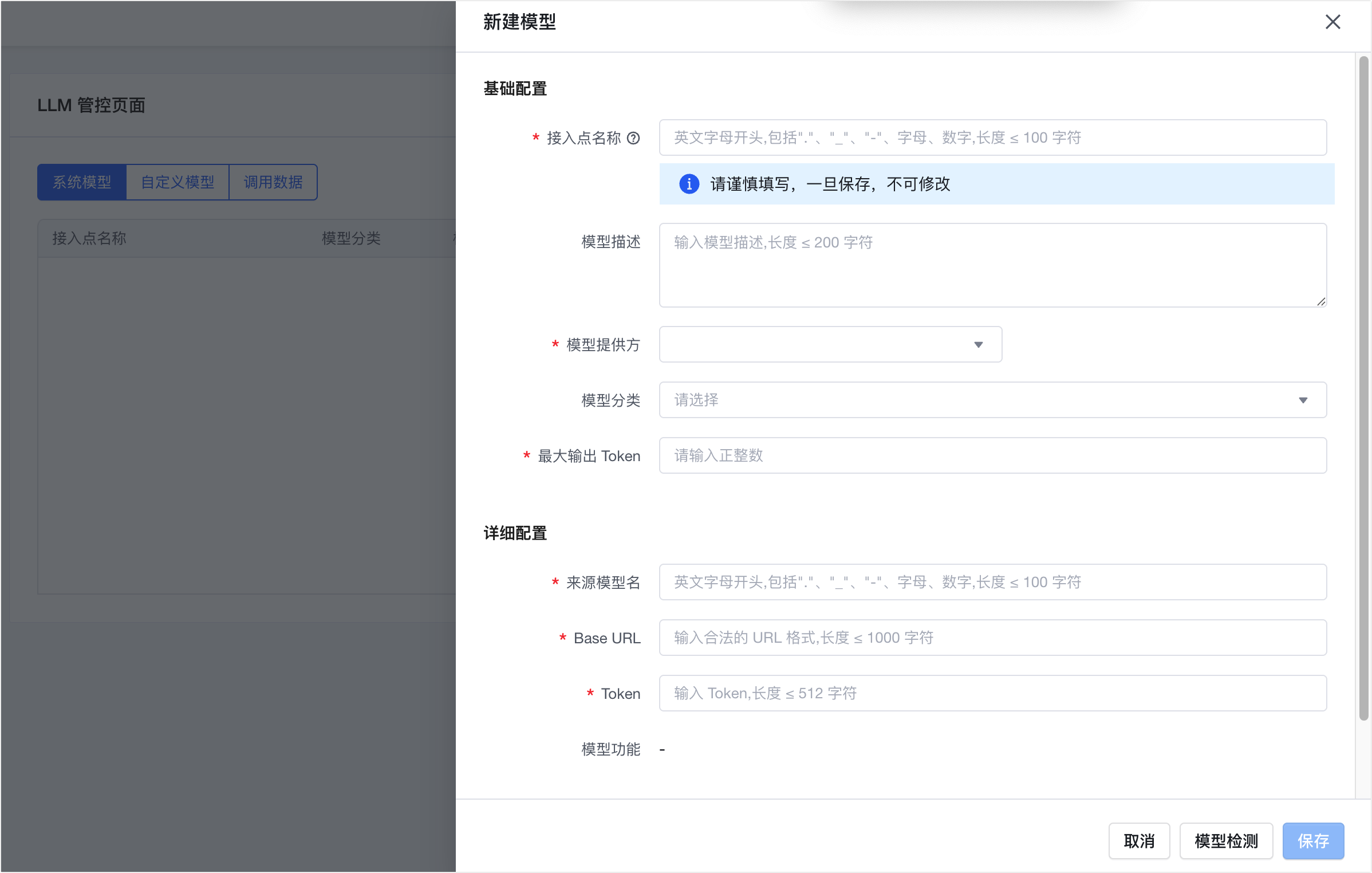The image size is (1372, 873).
Task: Click the 来源模型名 input field
Action: click(x=992, y=583)
